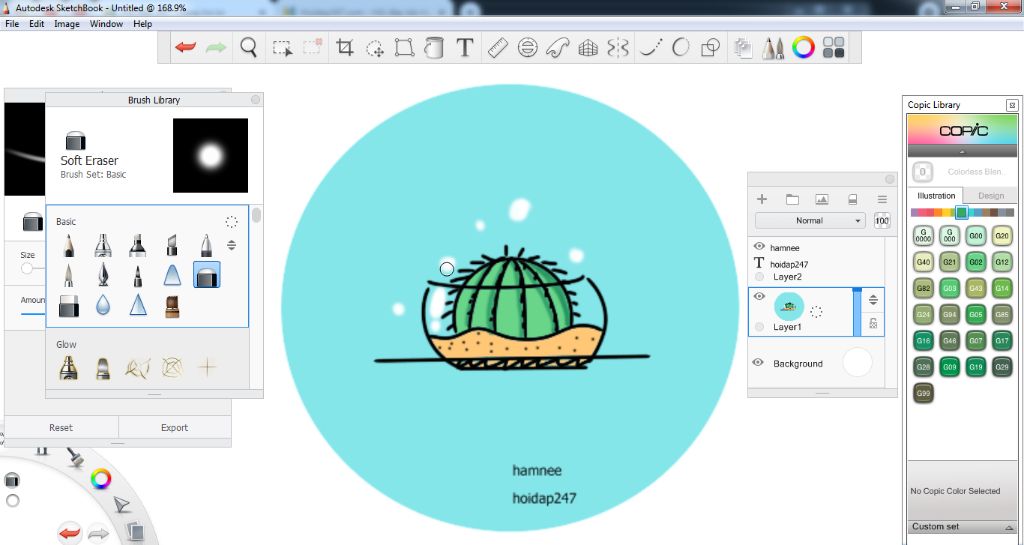Activate the Perspective guides tool
This screenshot has height=545, width=1024.
[588, 48]
